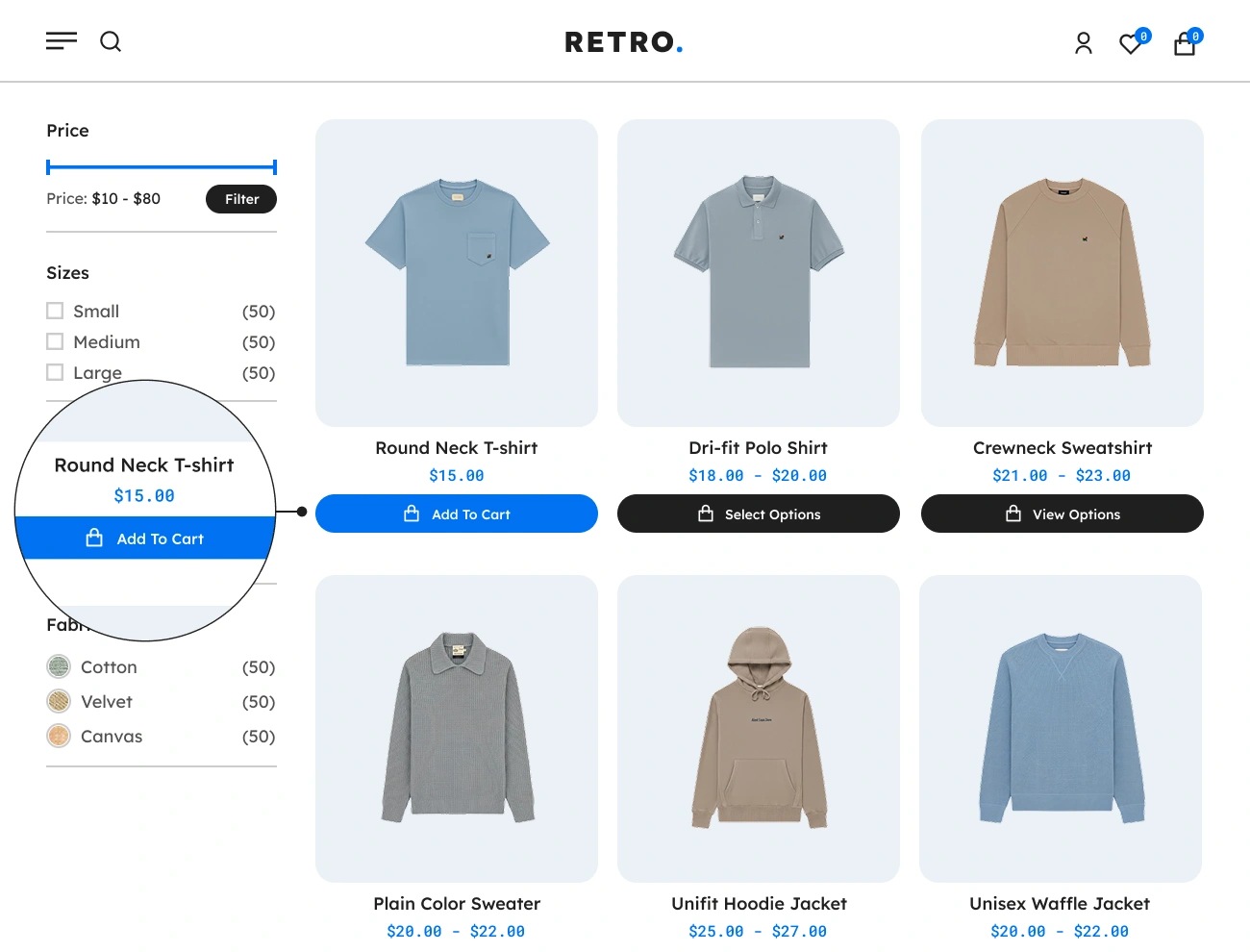Click the Velvet fabric label
Viewport: 1250px width, 952px height.
[107, 702]
